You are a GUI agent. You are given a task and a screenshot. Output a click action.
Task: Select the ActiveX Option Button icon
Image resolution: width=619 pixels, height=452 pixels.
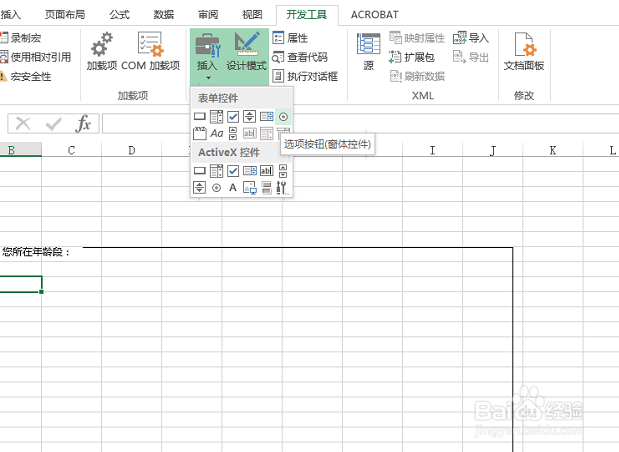point(216,188)
